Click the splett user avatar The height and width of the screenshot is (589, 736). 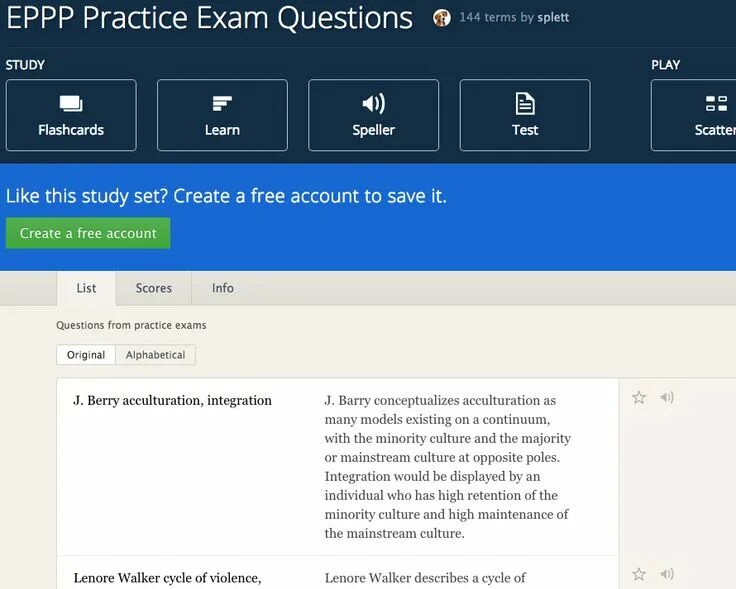[x=442, y=18]
